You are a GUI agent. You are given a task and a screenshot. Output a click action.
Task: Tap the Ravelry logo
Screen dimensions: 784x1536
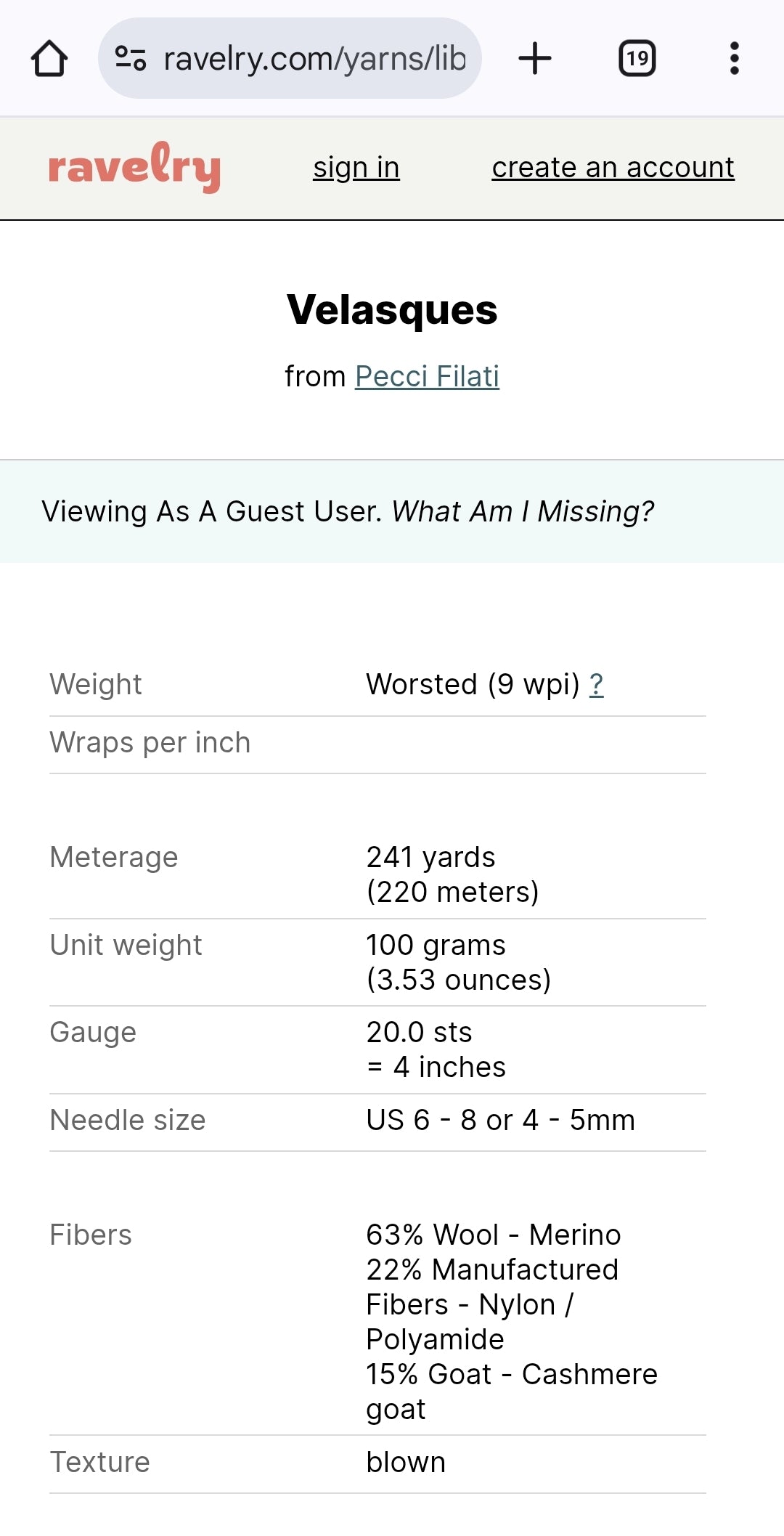(134, 168)
